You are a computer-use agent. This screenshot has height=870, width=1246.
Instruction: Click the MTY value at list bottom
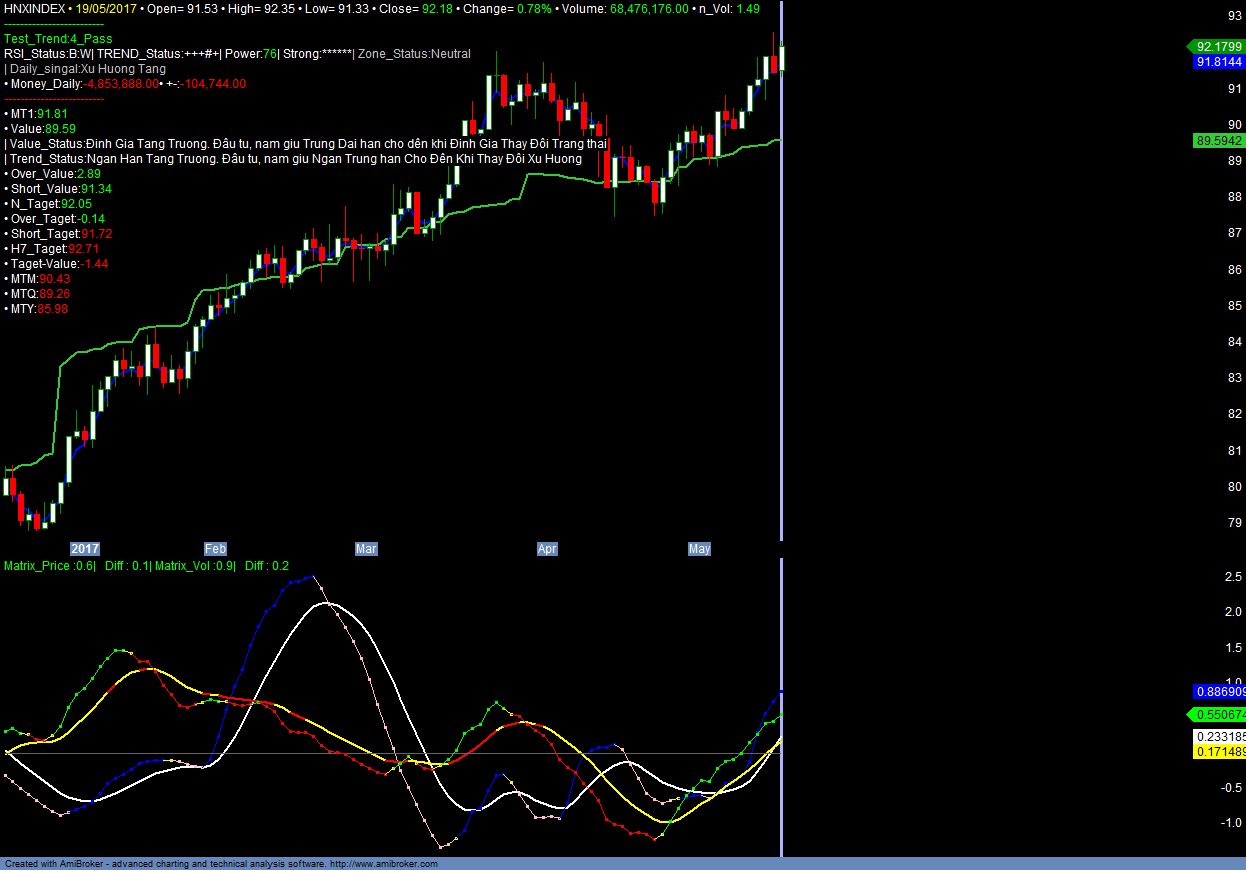[x=39, y=309]
